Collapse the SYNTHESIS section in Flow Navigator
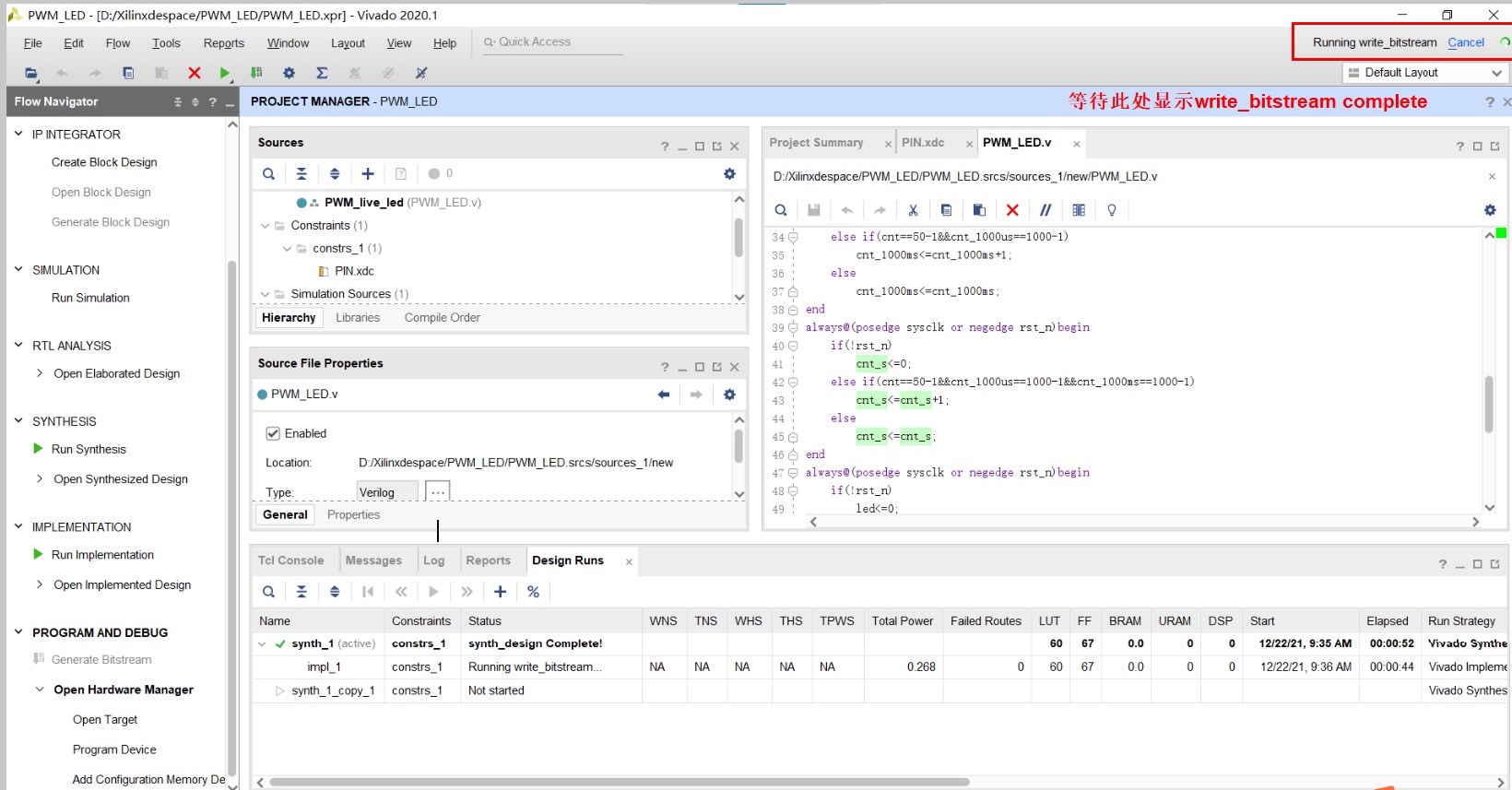Image resolution: width=1512 pixels, height=790 pixels. click(18, 421)
